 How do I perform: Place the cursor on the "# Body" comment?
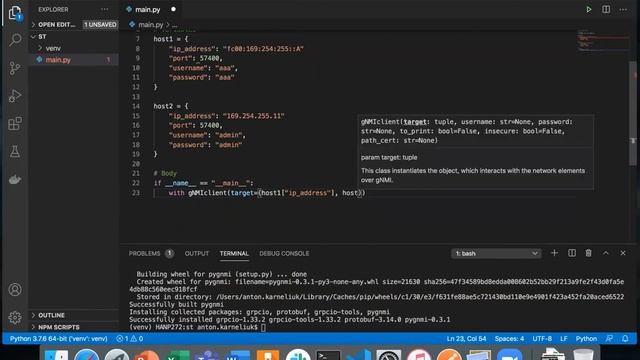pyautogui.click(x=165, y=173)
